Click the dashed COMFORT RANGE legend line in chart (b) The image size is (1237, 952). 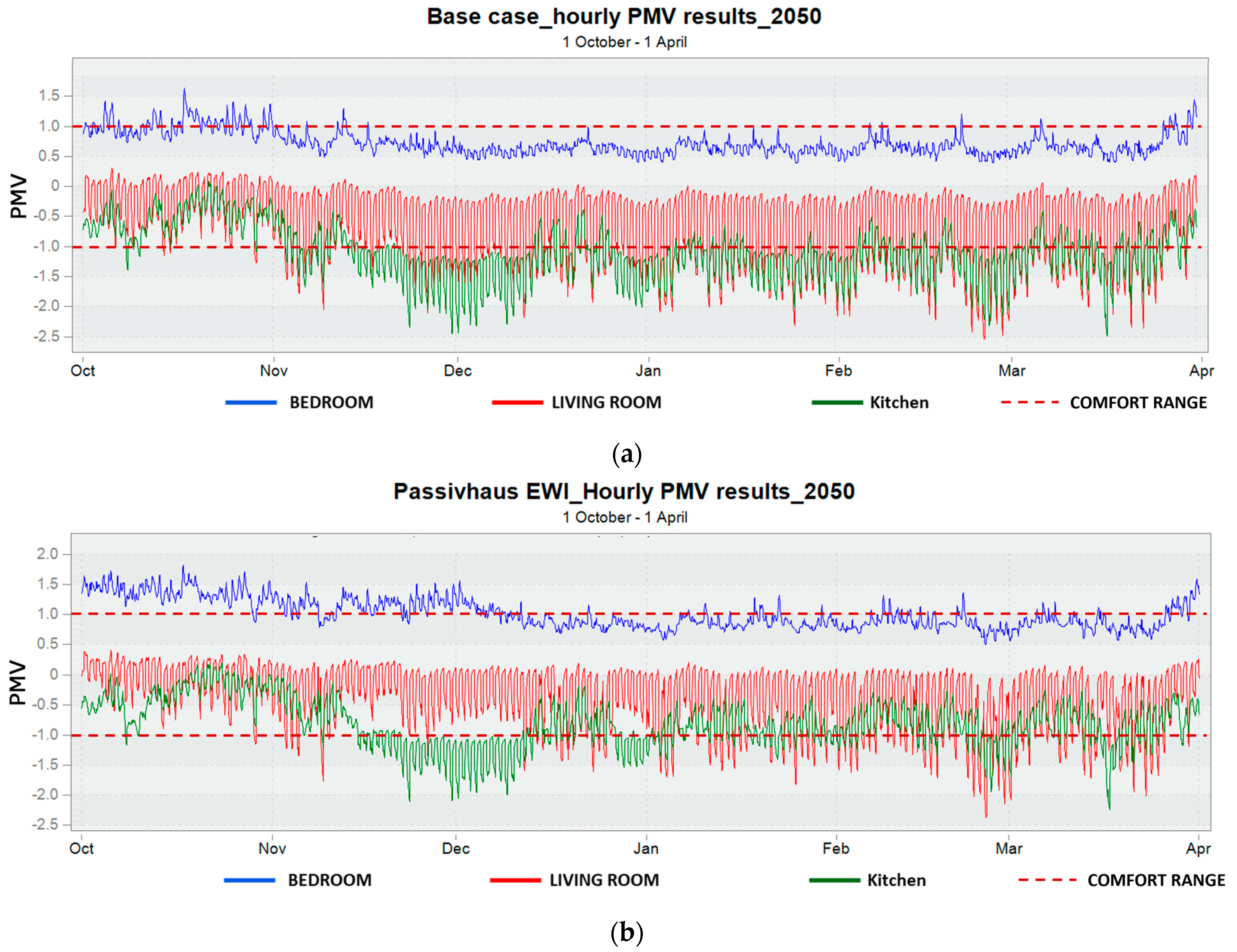[1047, 880]
